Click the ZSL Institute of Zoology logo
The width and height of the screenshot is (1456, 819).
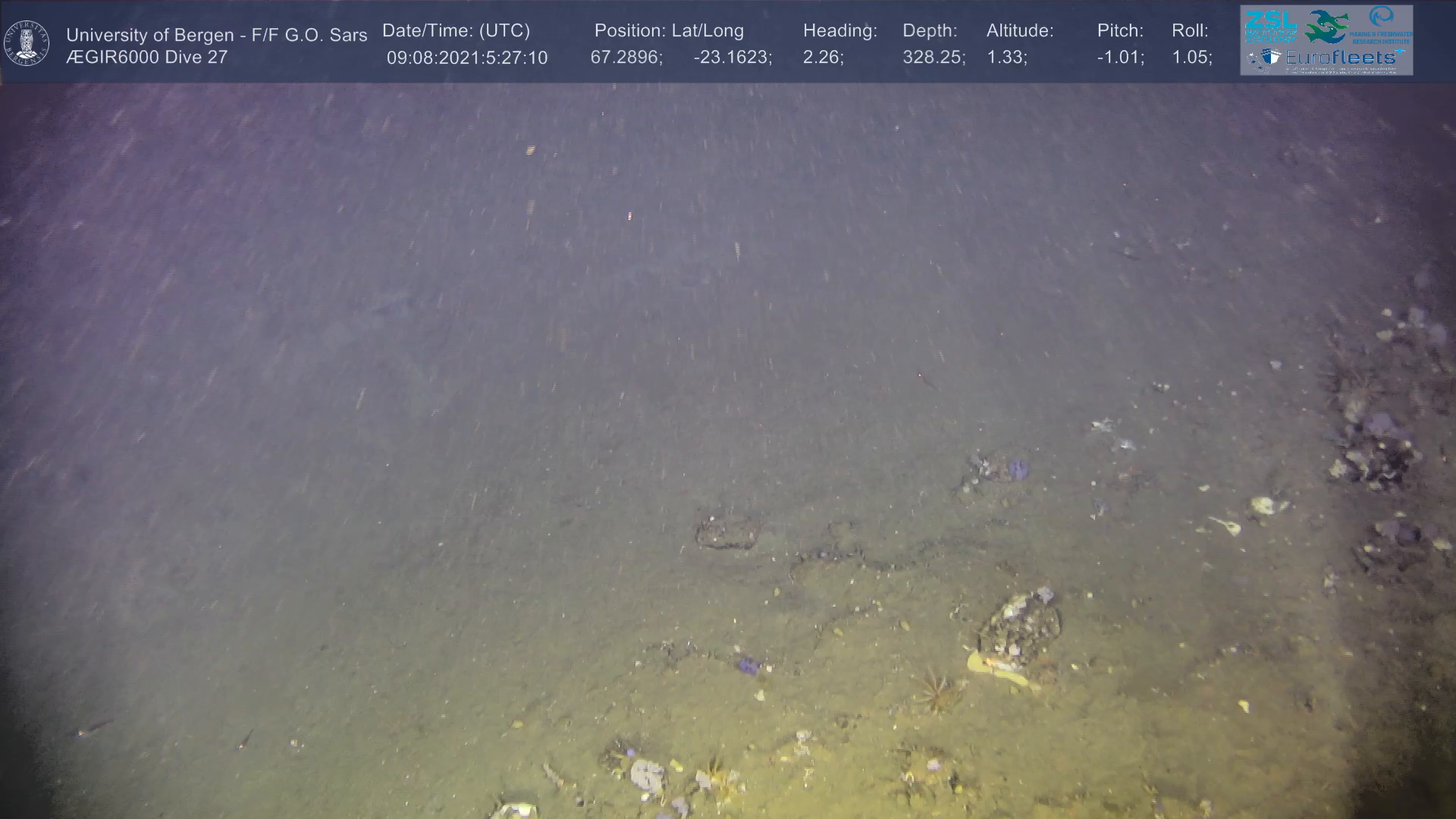[x=1270, y=25]
